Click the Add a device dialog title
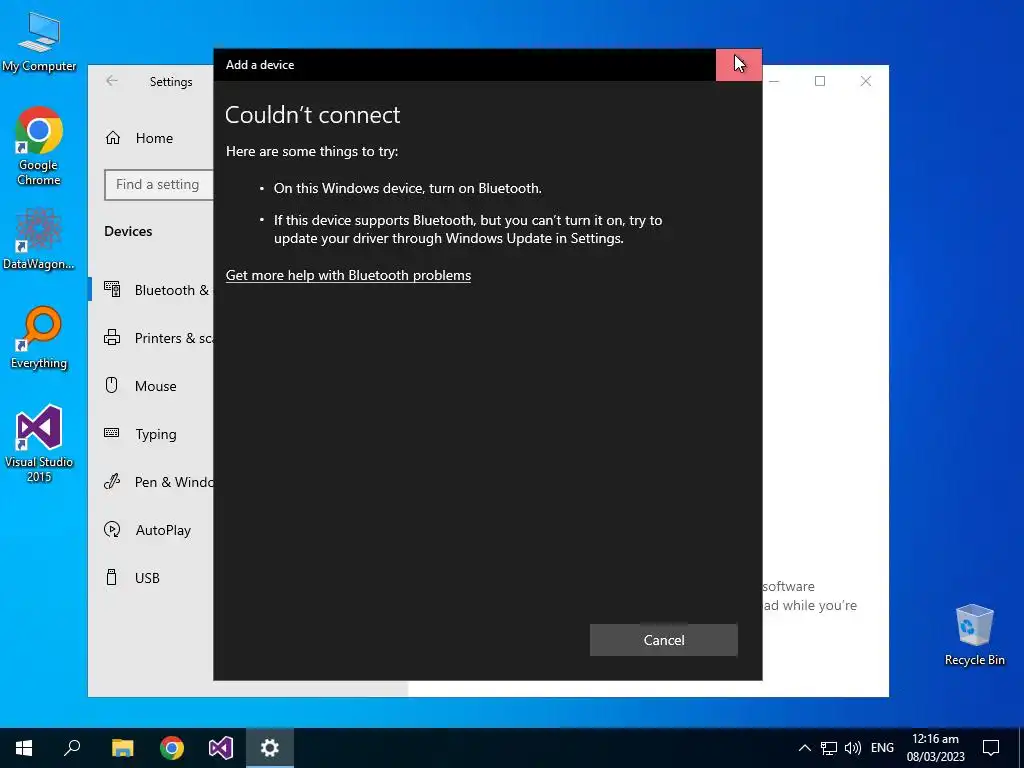 click(260, 65)
